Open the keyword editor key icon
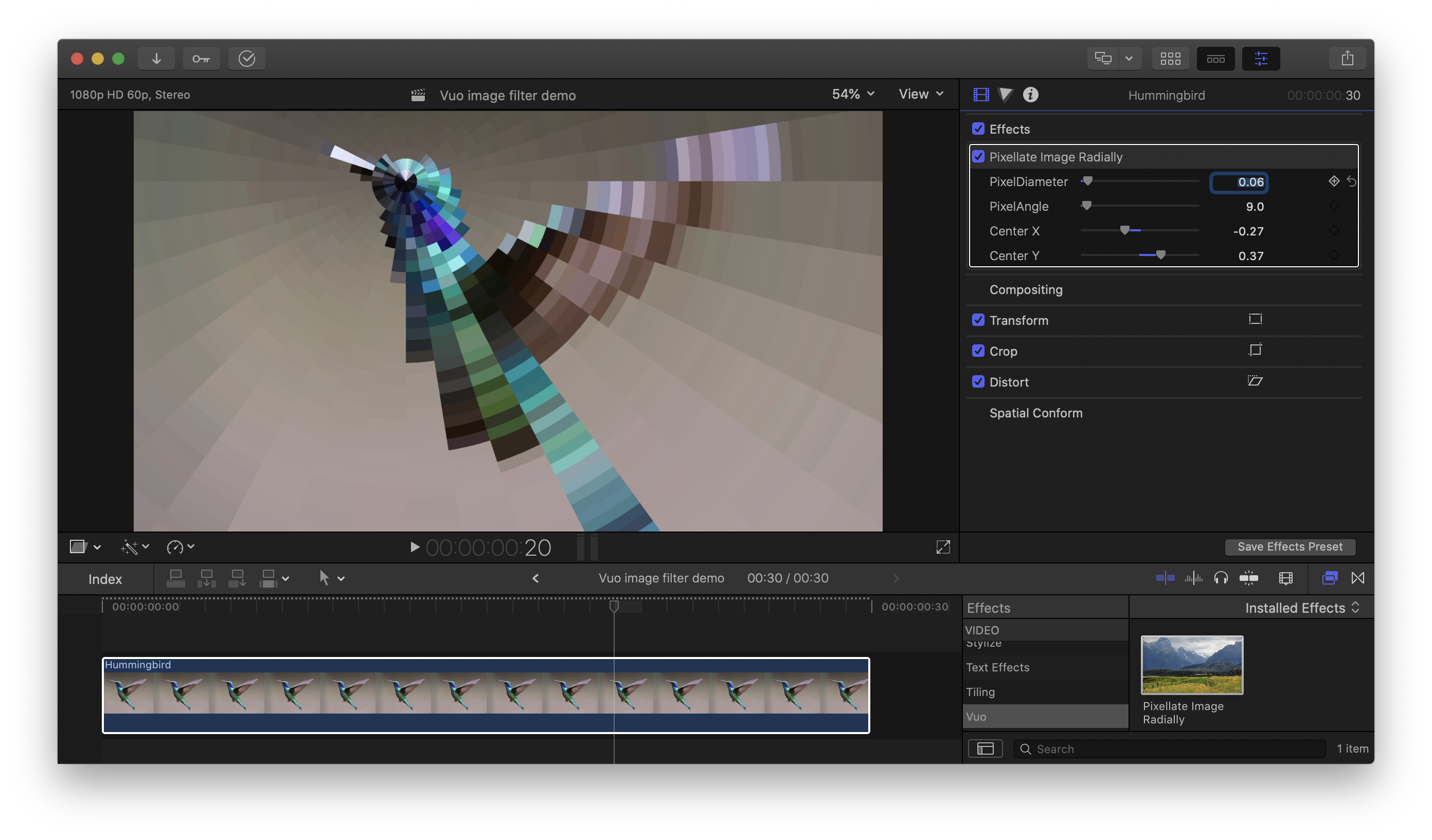This screenshot has height=840, width=1432. pyautogui.click(x=201, y=59)
